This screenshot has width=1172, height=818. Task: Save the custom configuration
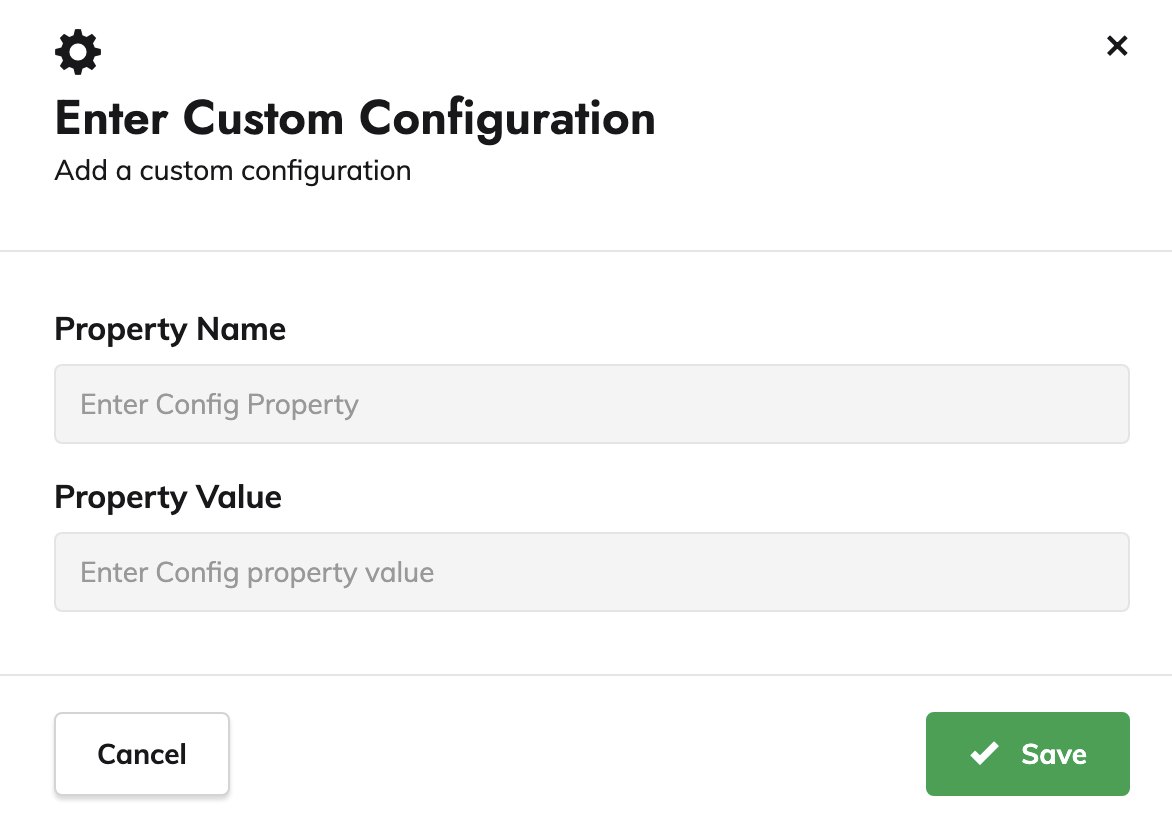point(1027,754)
